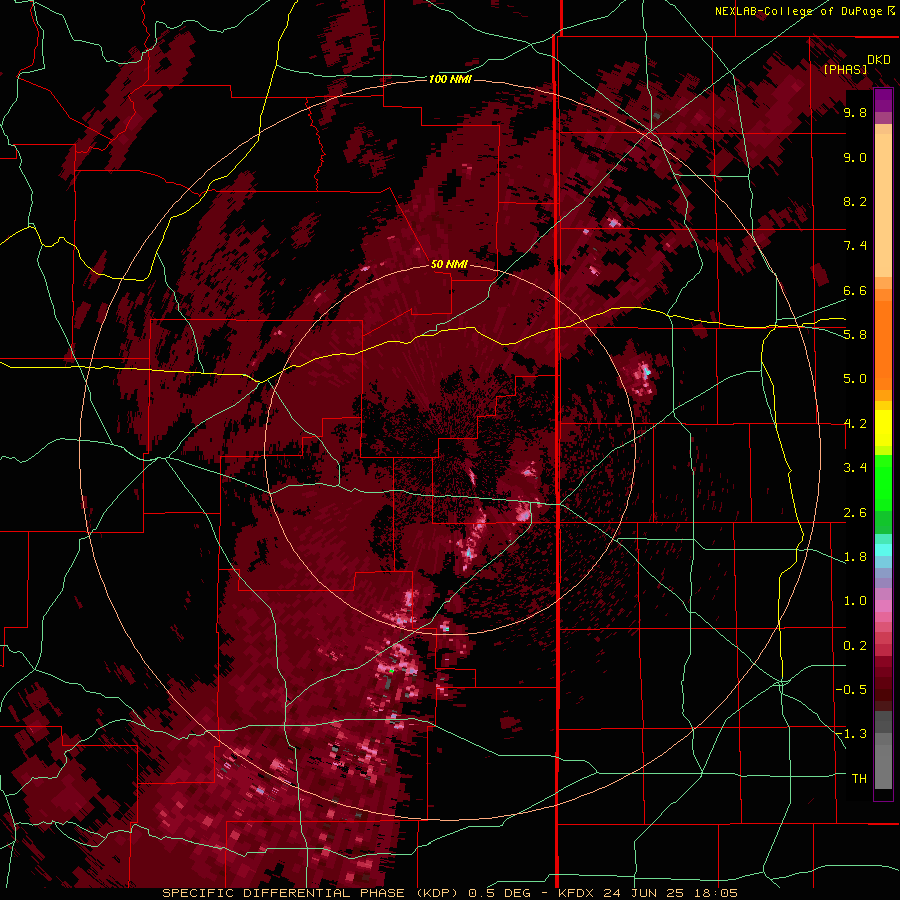Click the 5.8 value on the scale

855,334
